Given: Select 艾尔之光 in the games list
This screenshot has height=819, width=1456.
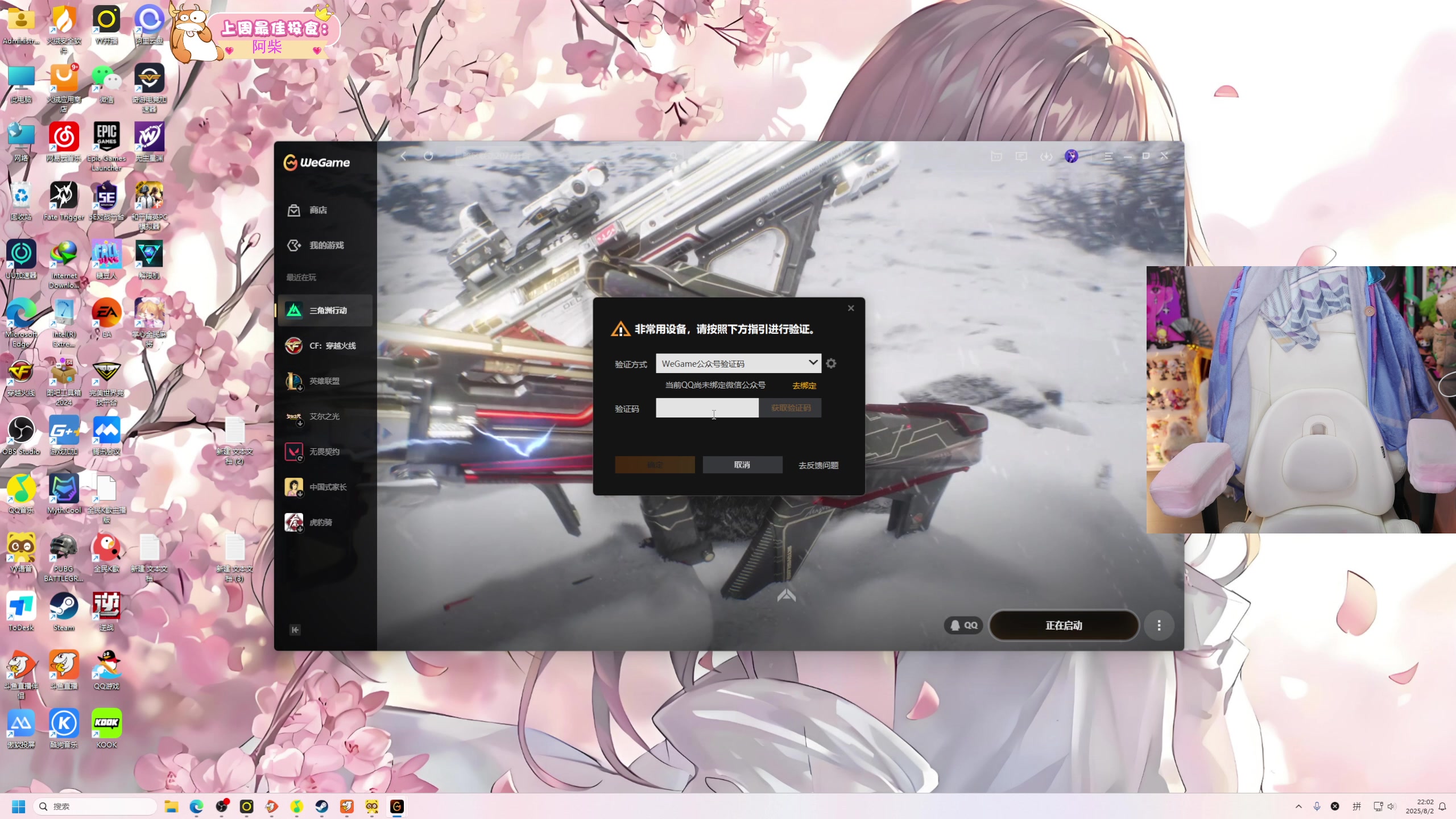Looking at the screenshot, I should click(325, 416).
